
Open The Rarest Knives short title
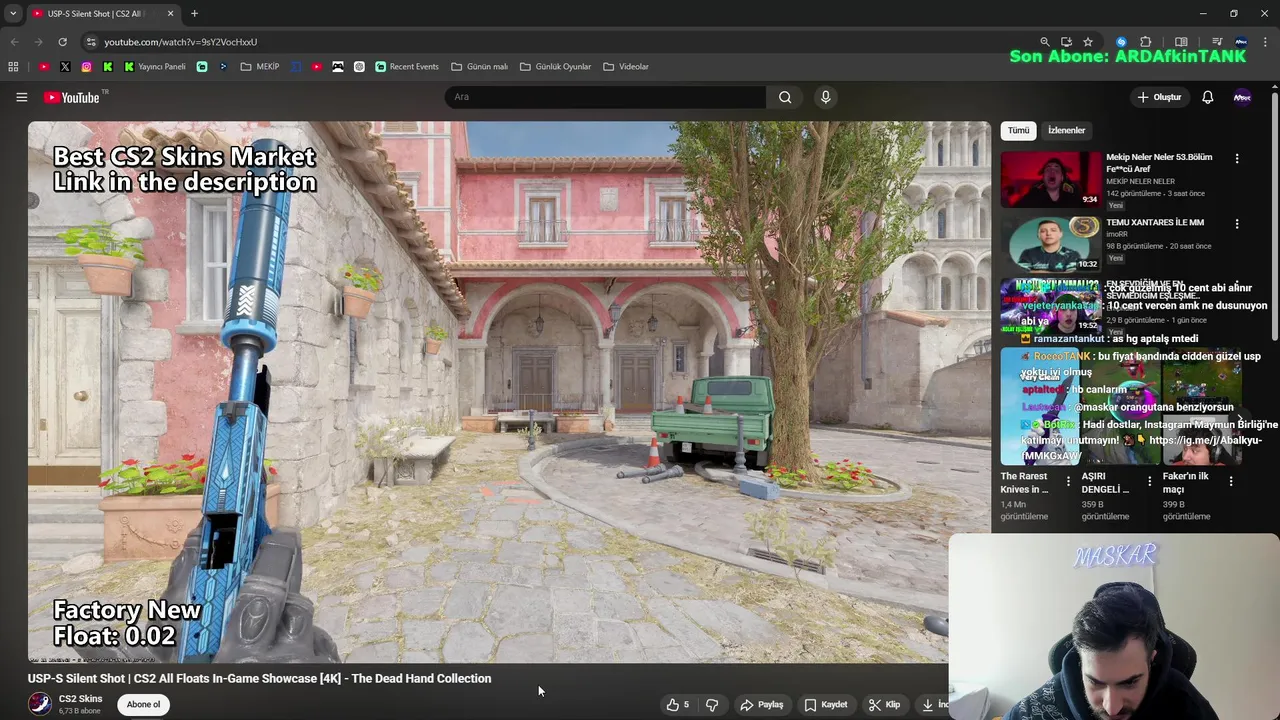(1025, 483)
